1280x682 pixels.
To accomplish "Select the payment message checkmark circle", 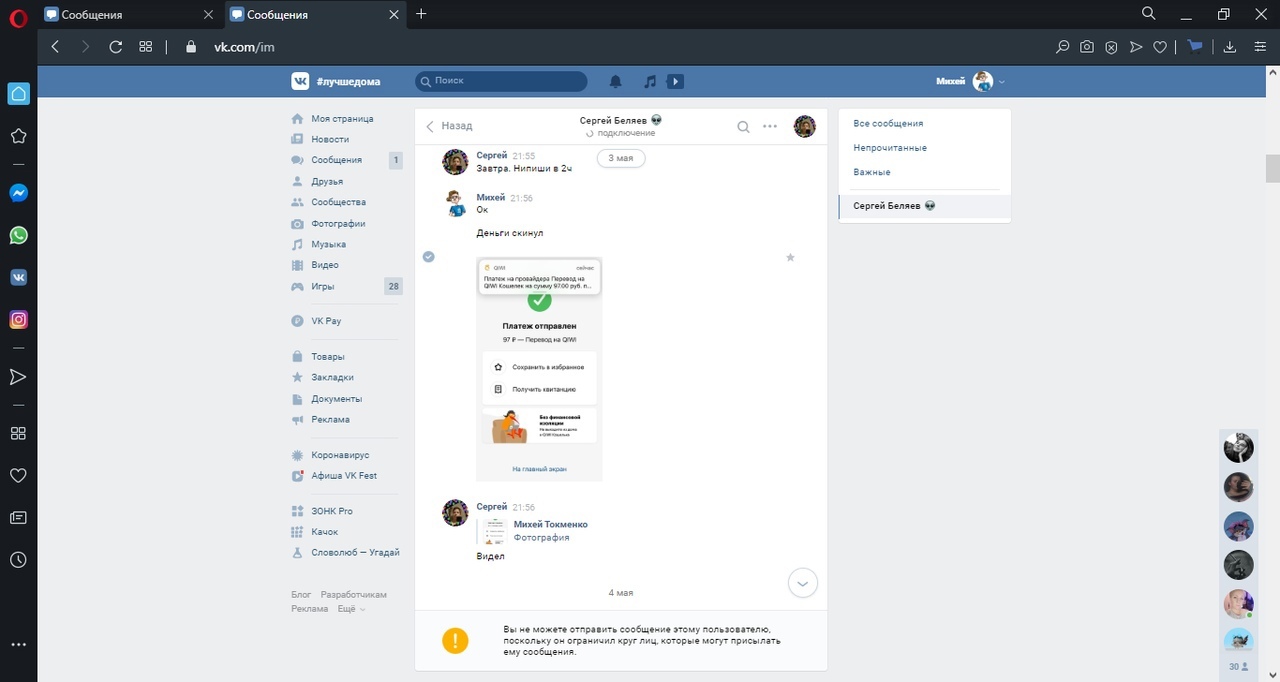I will click(x=429, y=257).
